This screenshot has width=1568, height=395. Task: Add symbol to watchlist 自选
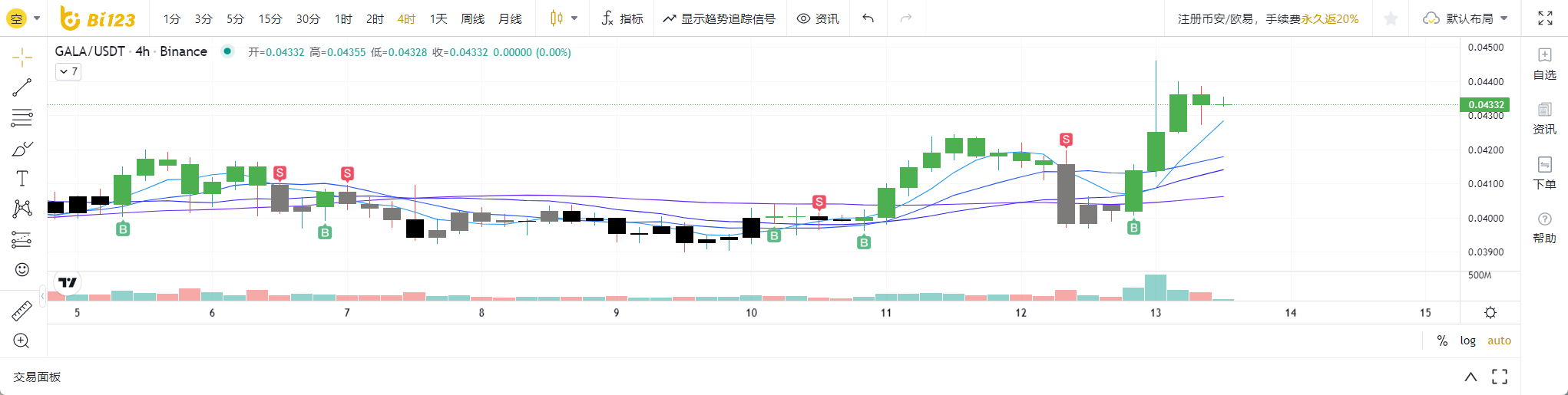pos(1545,64)
